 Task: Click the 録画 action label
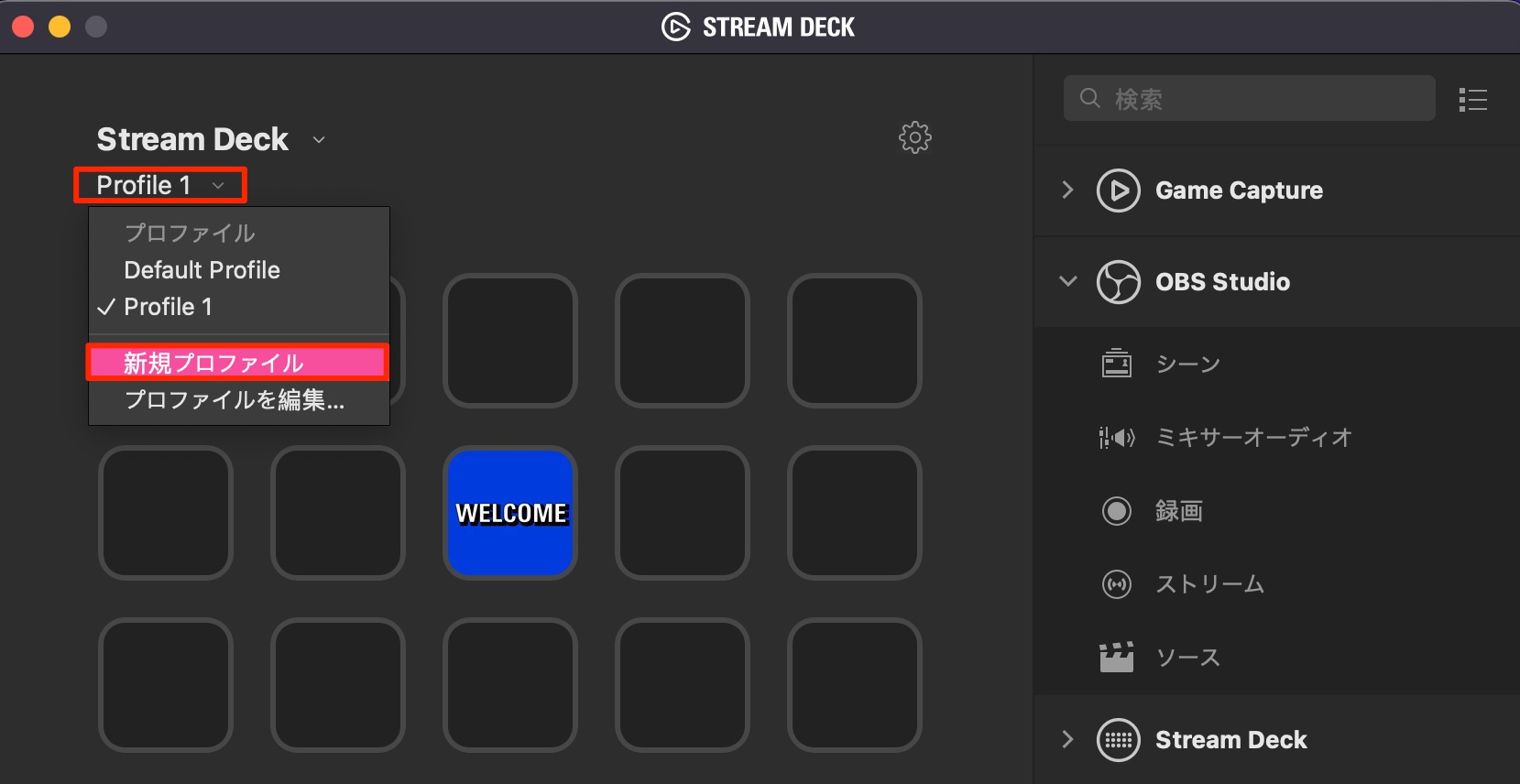[x=1178, y=511]
